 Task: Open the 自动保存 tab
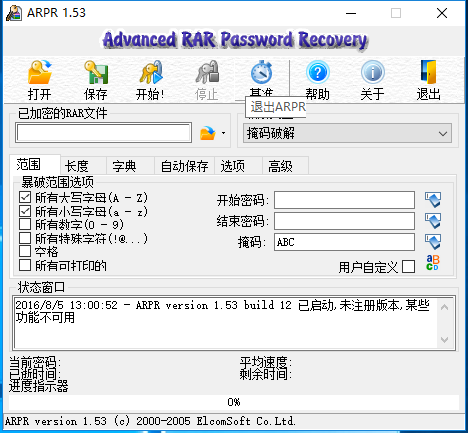click(x=185, y=166)
